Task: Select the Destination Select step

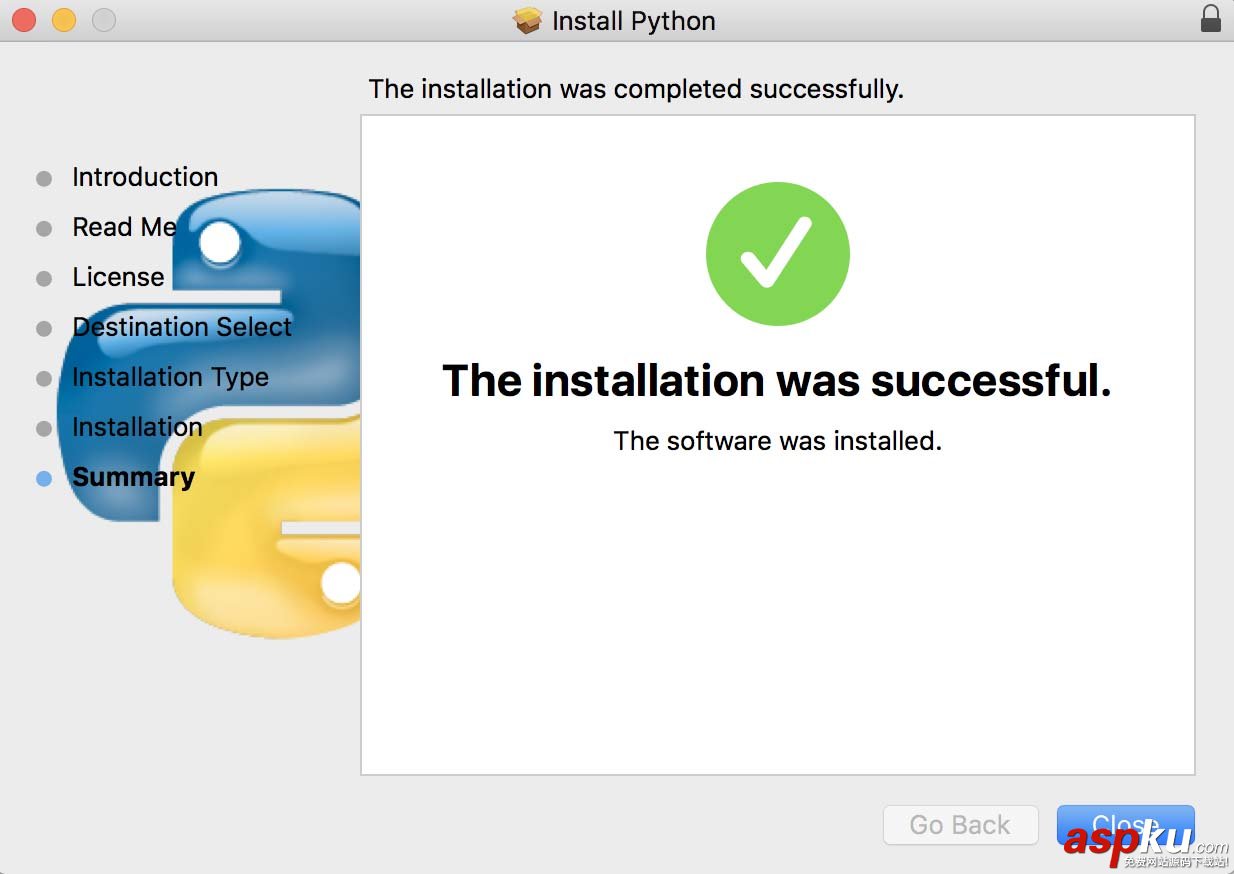Action: pos(182,327)
